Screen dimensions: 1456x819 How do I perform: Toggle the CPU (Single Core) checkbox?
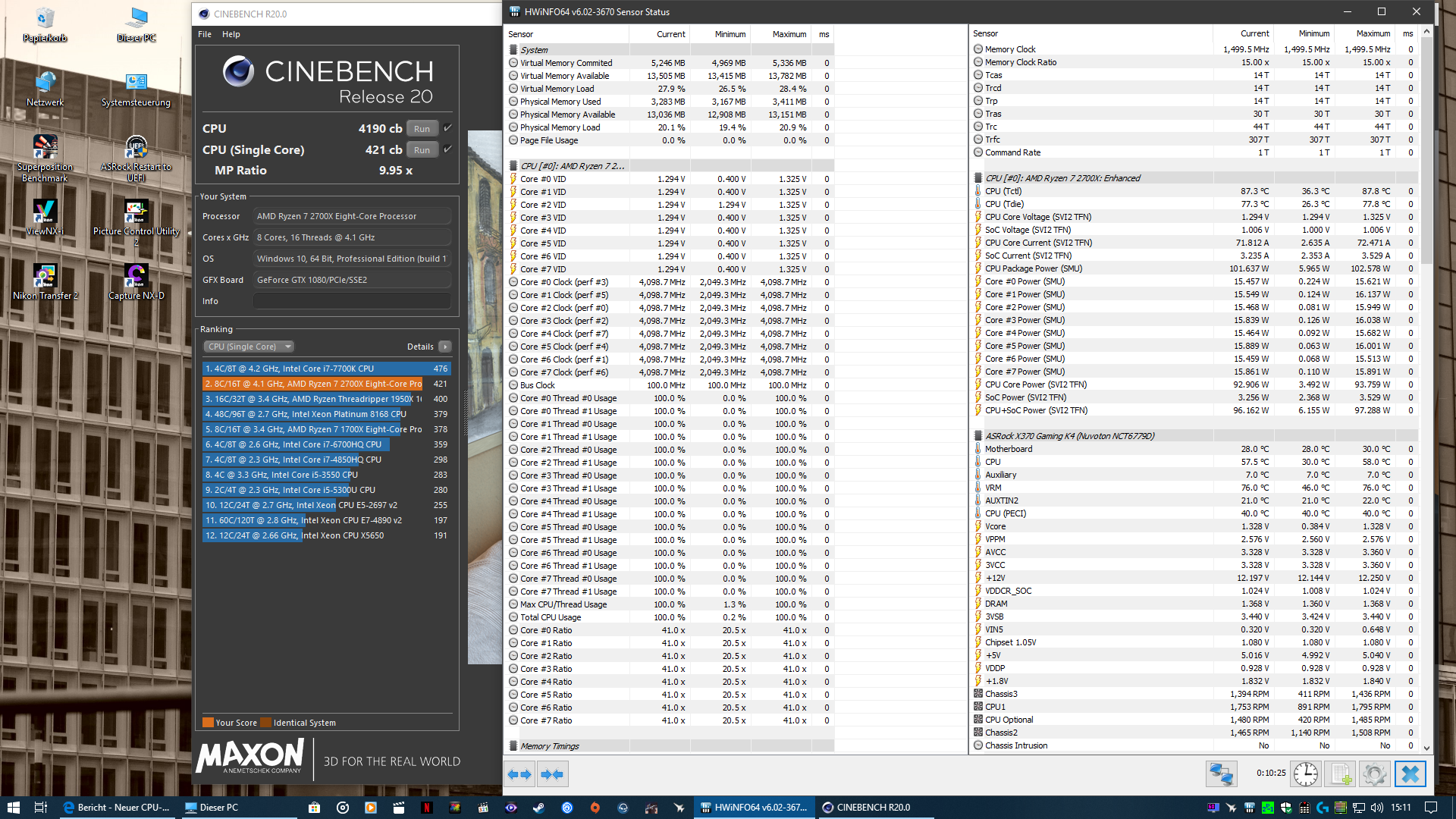[x=448, y=149]
